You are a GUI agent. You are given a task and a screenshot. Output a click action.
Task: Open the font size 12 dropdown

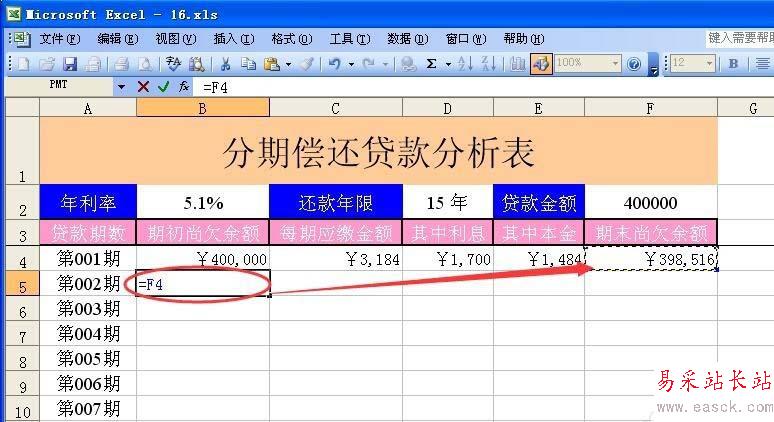(709, 63)
